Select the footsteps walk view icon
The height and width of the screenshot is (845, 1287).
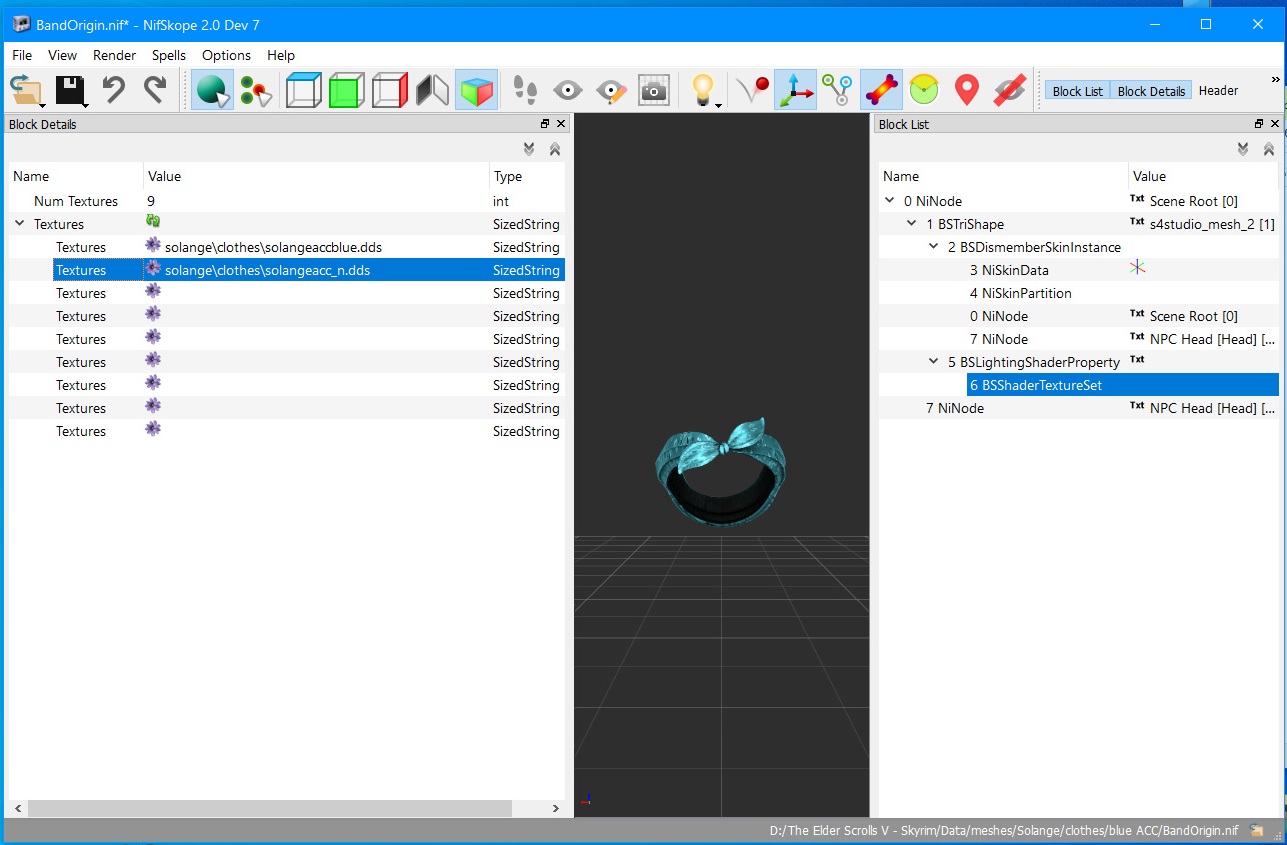pyautogui.click(x=525, y=91)
